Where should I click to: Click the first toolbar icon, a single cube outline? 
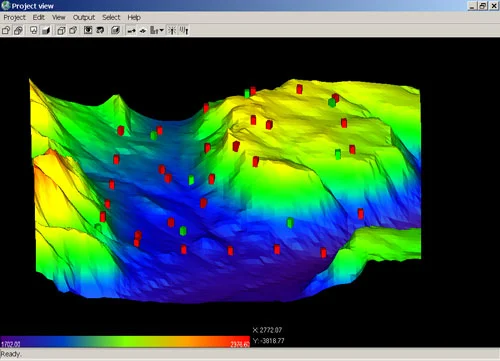[x=6, y=31]
